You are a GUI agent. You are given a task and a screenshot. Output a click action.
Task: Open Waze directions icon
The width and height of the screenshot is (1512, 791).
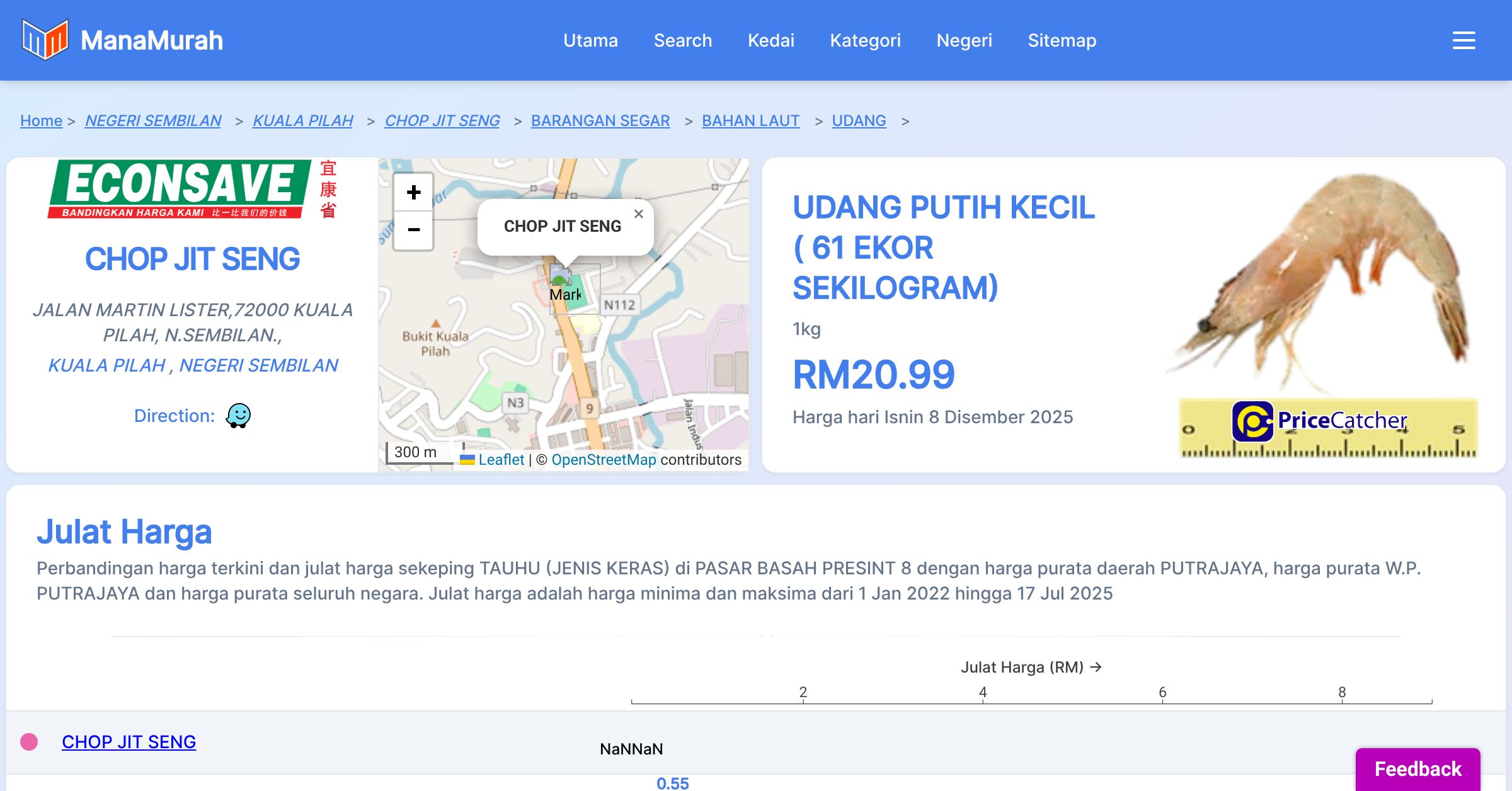click(238, 416)
